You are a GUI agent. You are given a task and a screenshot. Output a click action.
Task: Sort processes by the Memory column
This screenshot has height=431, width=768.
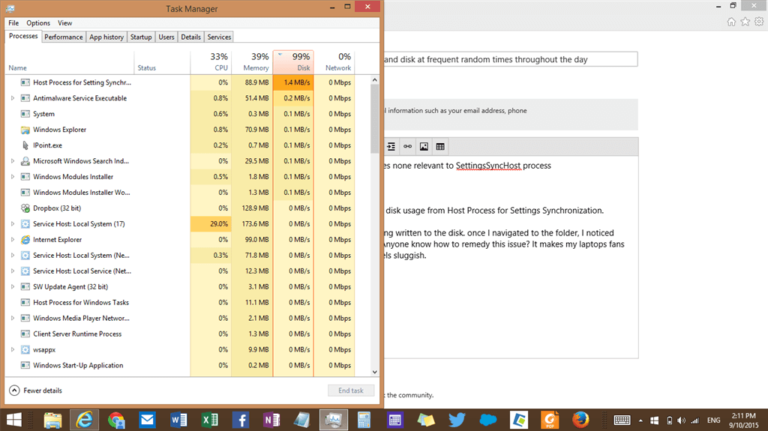[x=252, y=62]
